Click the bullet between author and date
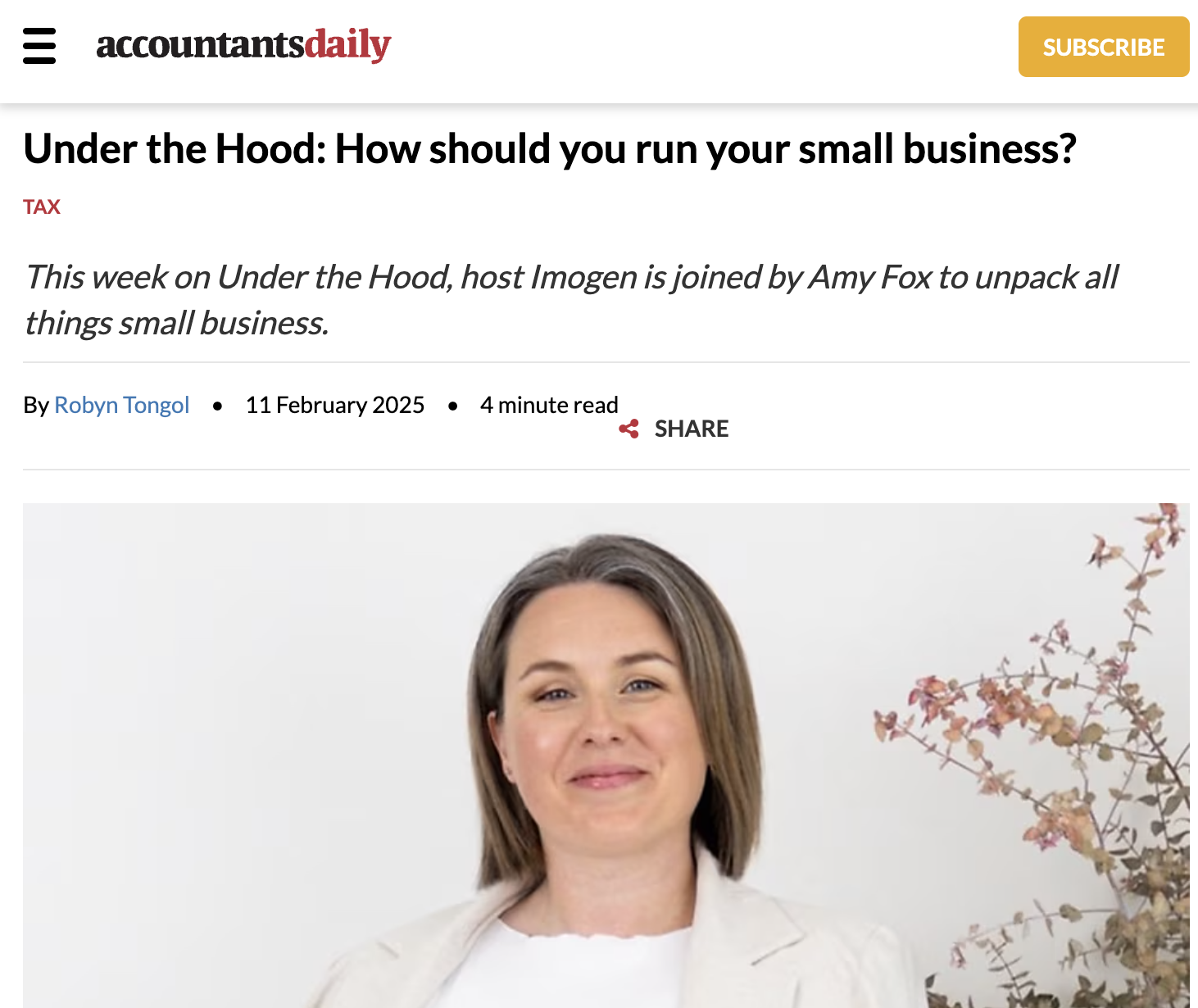The image size is (1198, 1008). click(218, 406)
